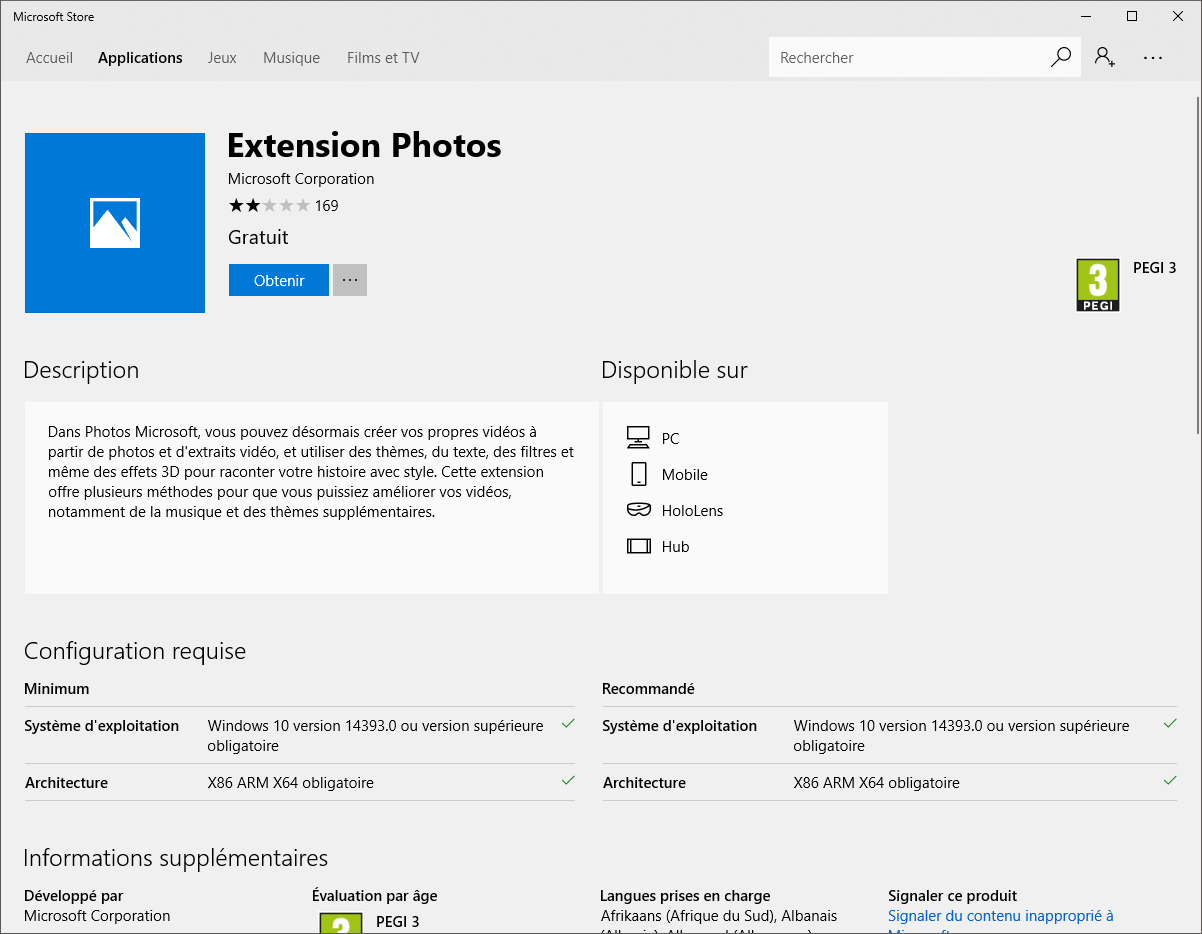Click the Microsoft Corporation publisher name
Viewport: 1202px width, 934px height.
pyautogui.click(x=301, y=179)
